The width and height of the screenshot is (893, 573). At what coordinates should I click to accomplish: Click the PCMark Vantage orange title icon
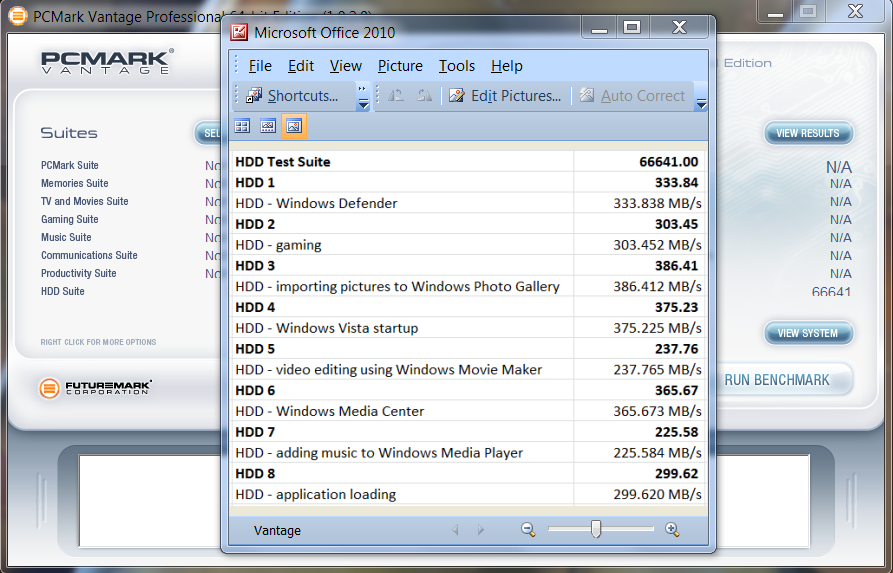point(17,17)
